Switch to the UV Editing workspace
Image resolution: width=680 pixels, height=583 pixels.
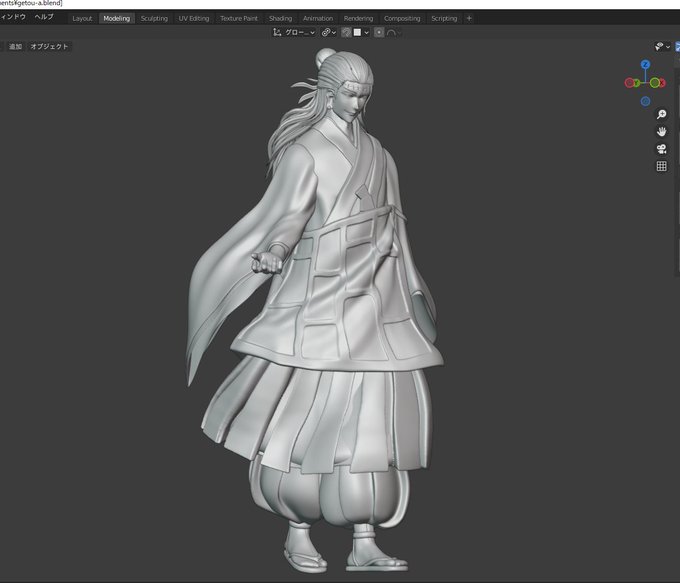(x=193, y=18)
